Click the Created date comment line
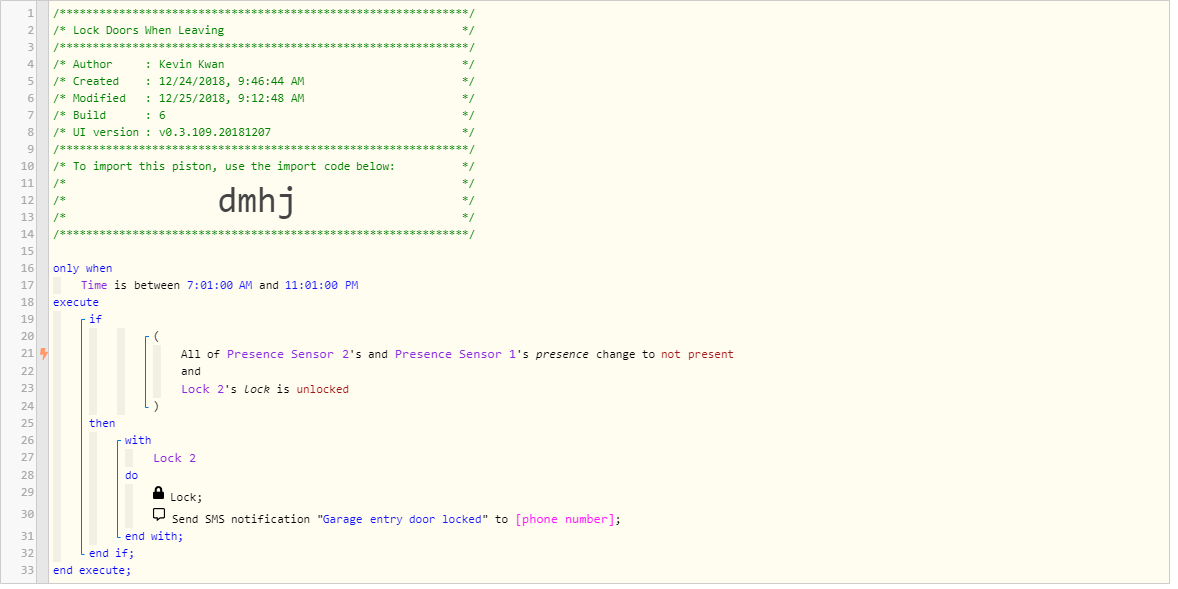 click(264, 81)
